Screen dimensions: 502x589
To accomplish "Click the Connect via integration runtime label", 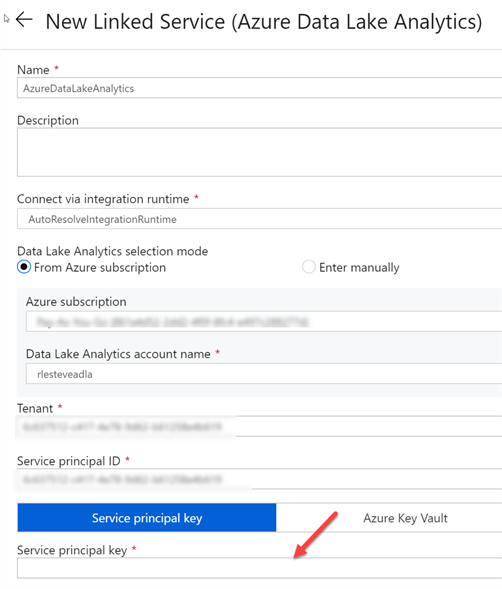I will click(x=103, y=199).
